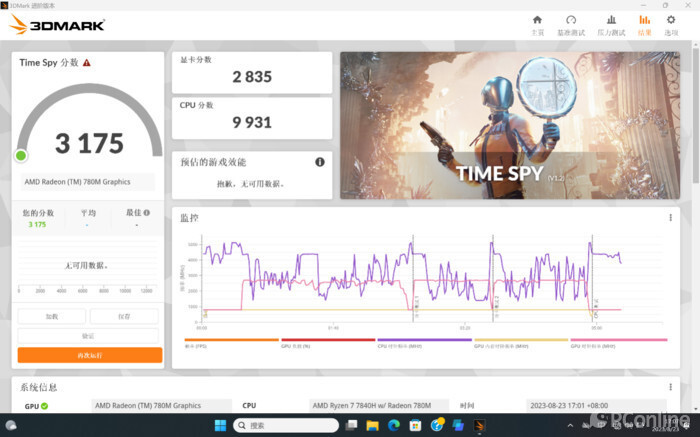
Task: Switch to the Results (结果) tab
Action: pos(644,25)
